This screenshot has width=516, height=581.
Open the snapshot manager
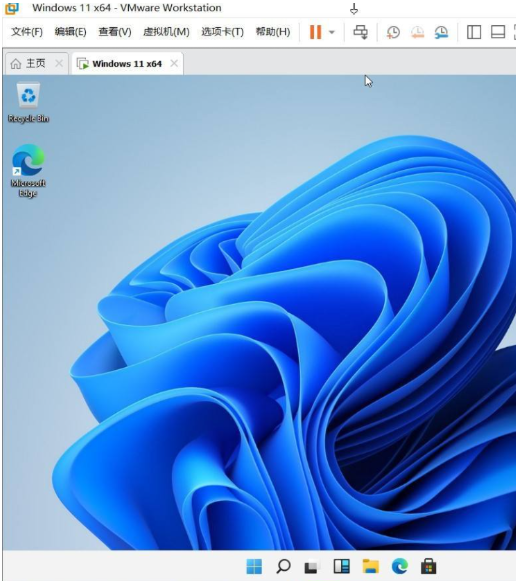441,32
